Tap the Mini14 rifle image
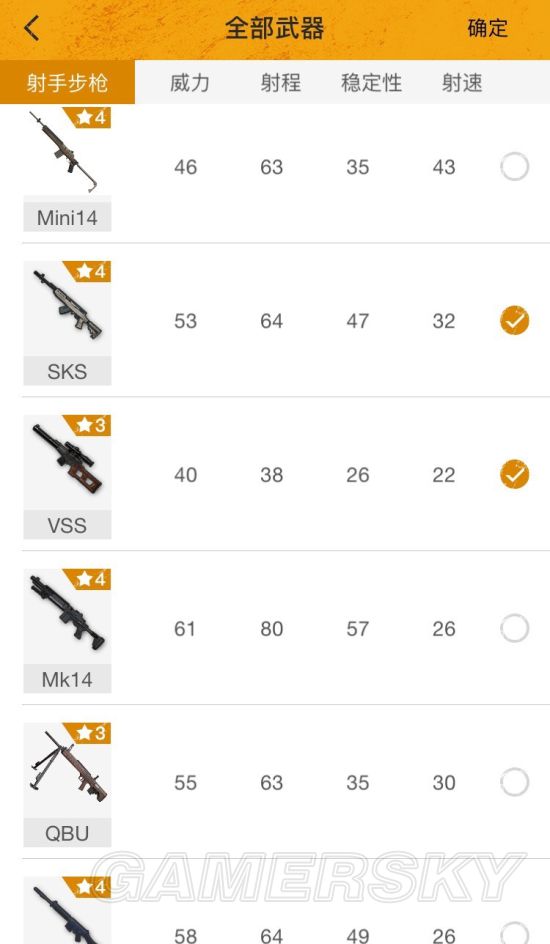550x944 pixels. coord(67,155)
